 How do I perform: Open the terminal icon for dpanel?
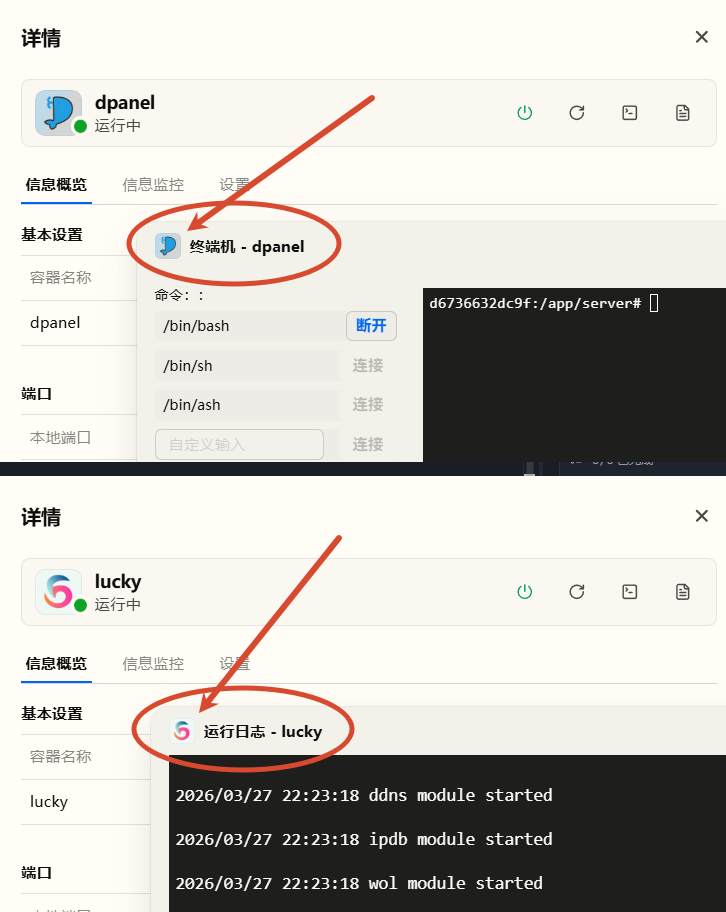point(629,113)
